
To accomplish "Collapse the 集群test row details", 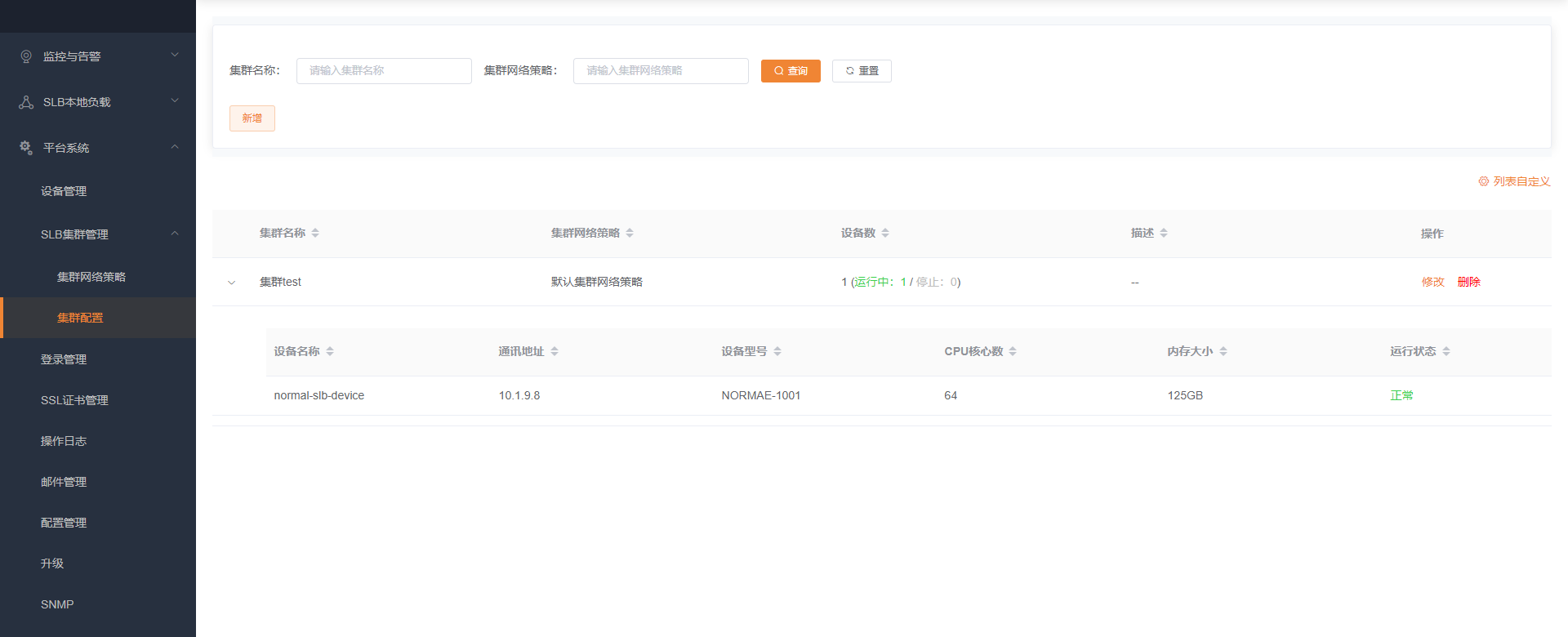I will (x=232, y=283).
